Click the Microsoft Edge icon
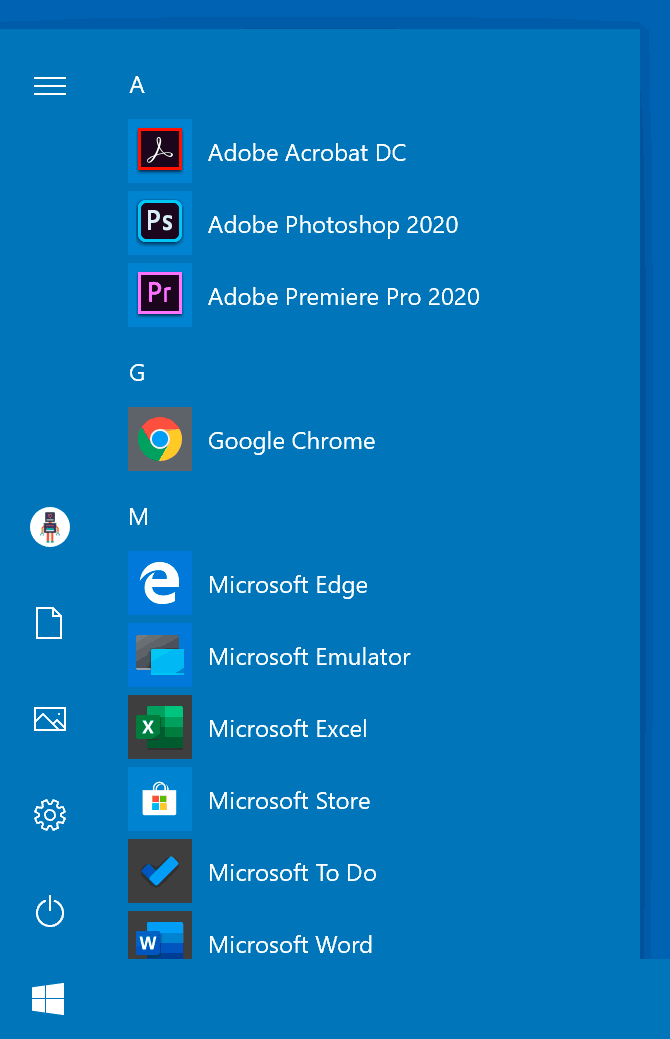Image resolution: width=670 pixels, height=1039 pixels. point(160,582)
